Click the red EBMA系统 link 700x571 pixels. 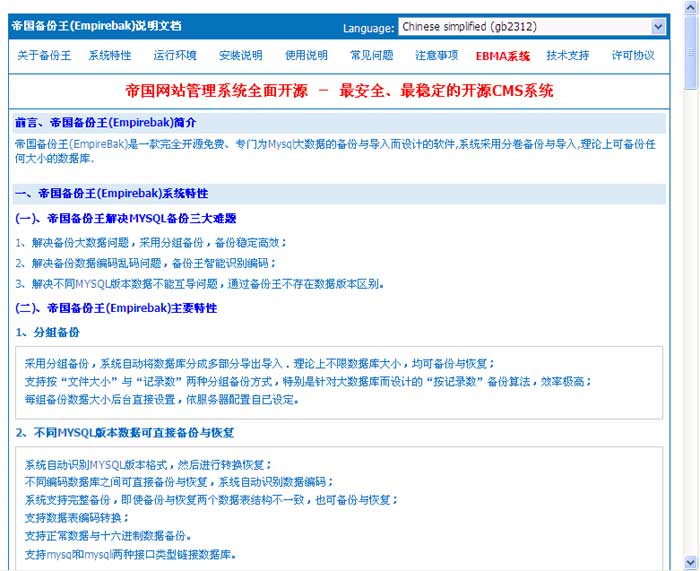coord(502,56)
